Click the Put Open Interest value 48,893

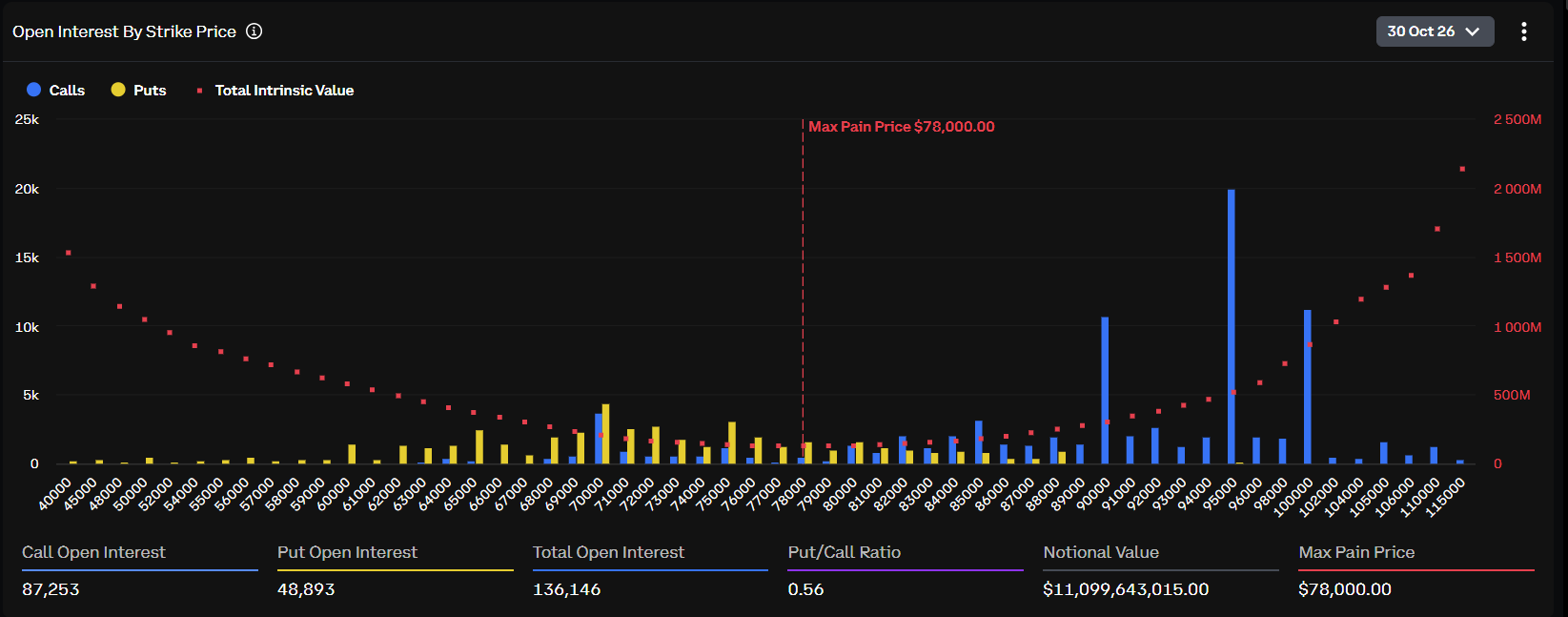pos(306,589)
